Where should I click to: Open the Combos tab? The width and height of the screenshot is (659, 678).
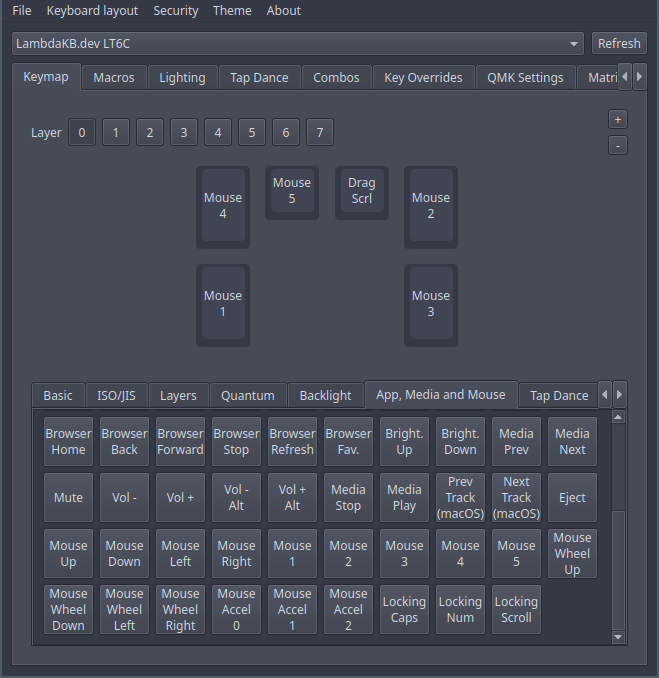(x=336, y=77)
